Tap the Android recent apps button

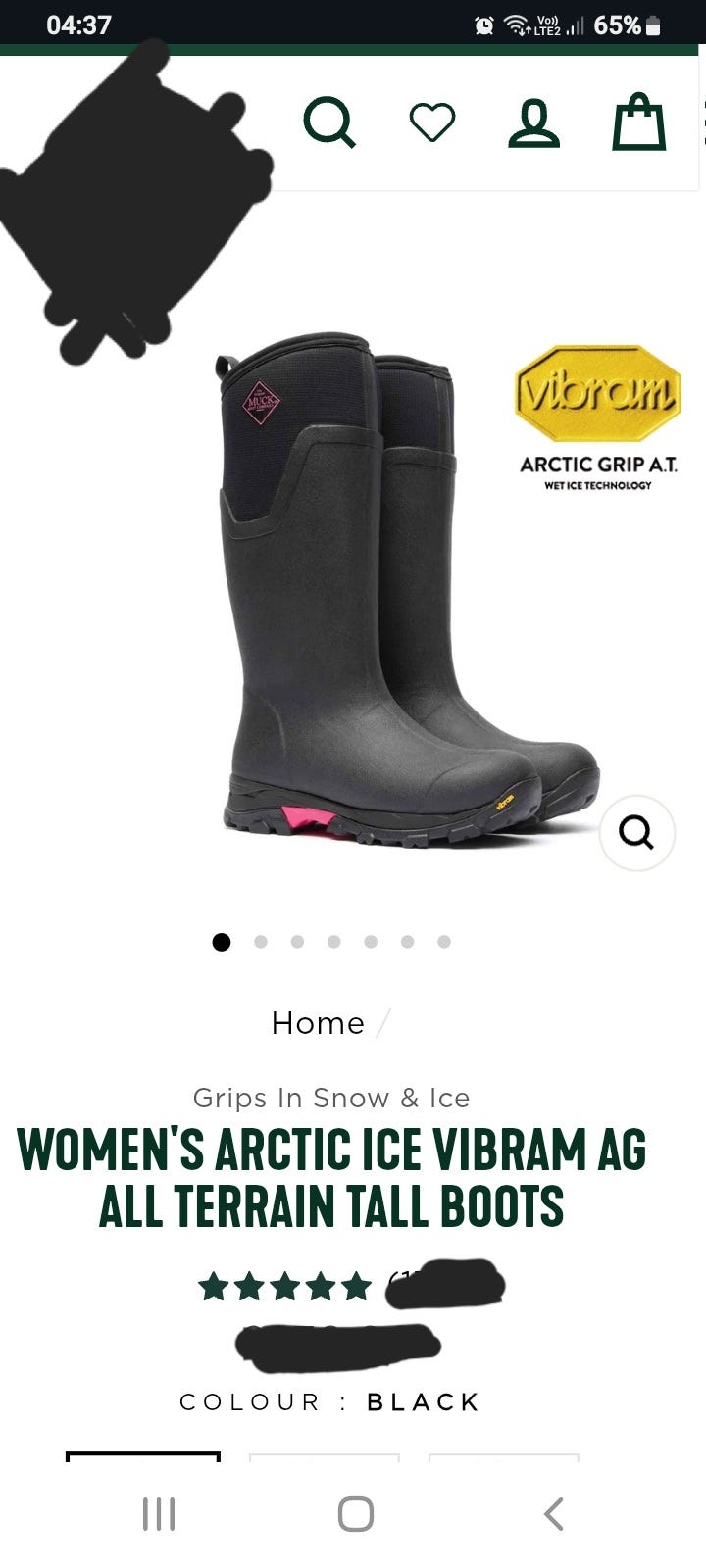159,1513
